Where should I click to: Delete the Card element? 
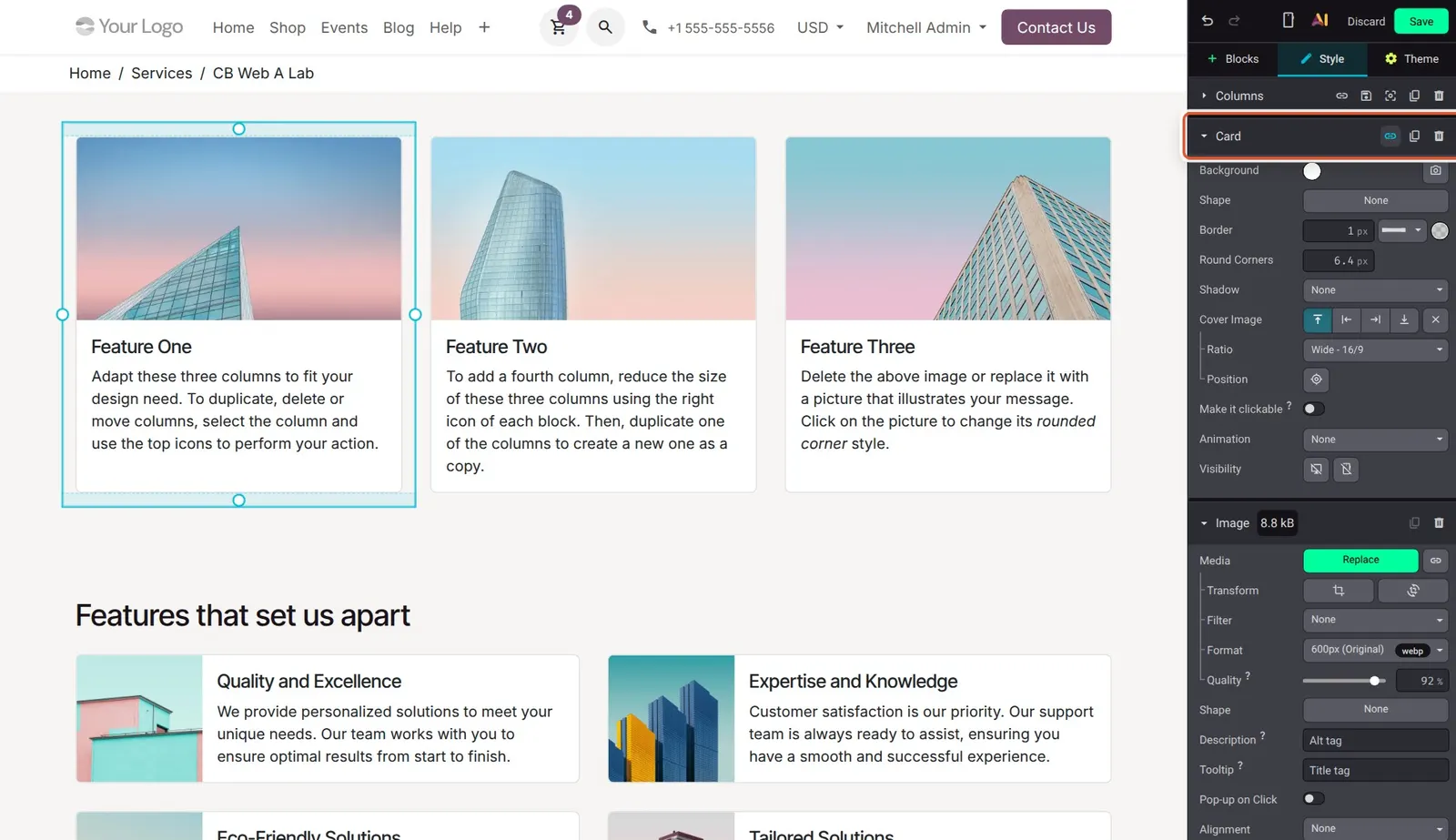point(1439,137)
